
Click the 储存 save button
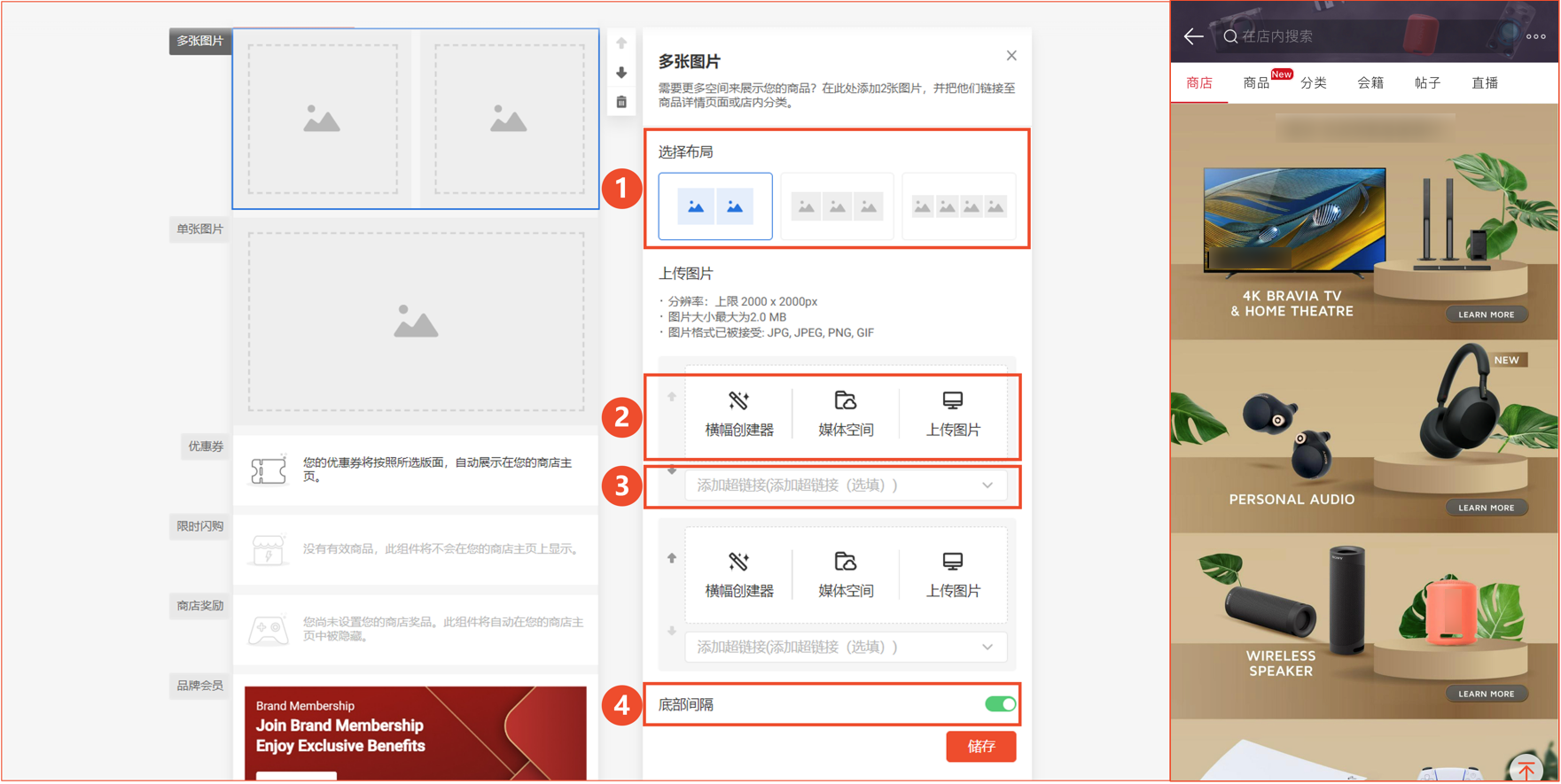coord(980,747)
